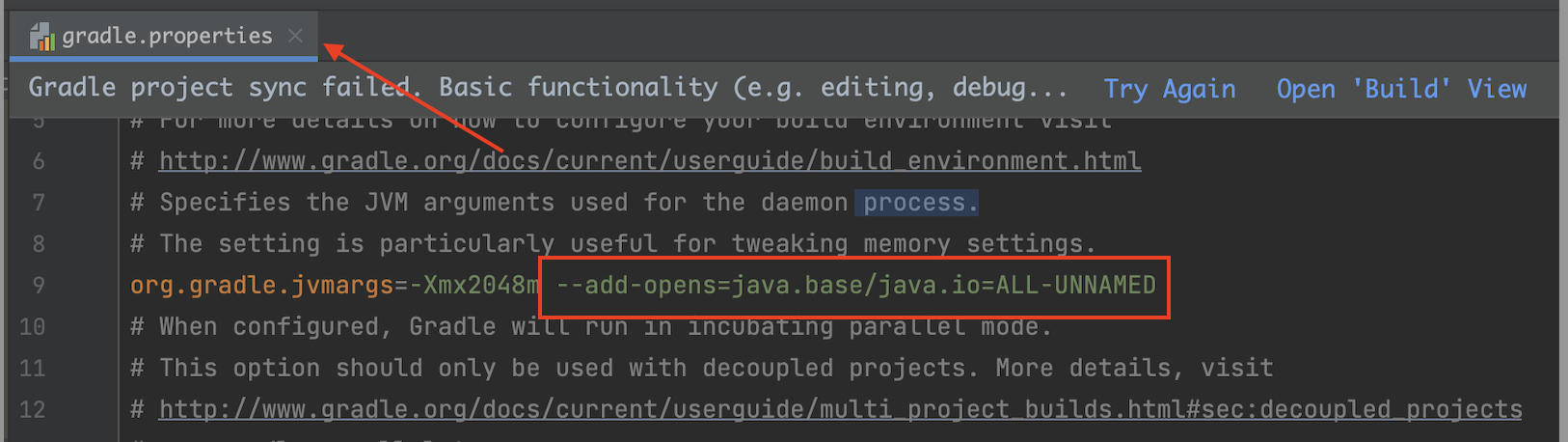Open the build_environment.html URL on line 6
Screen dimensions: 1568x442
click(649, 161)
